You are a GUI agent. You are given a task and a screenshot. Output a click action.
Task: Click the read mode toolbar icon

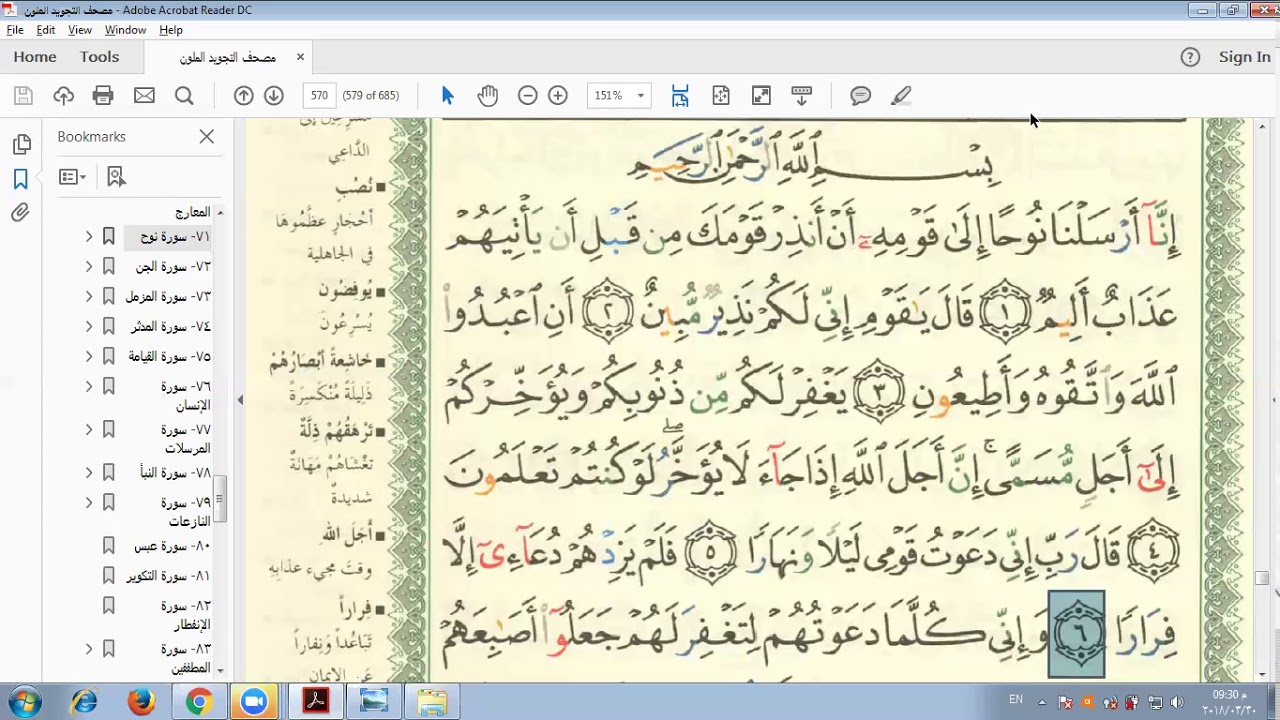click(801, 95)
